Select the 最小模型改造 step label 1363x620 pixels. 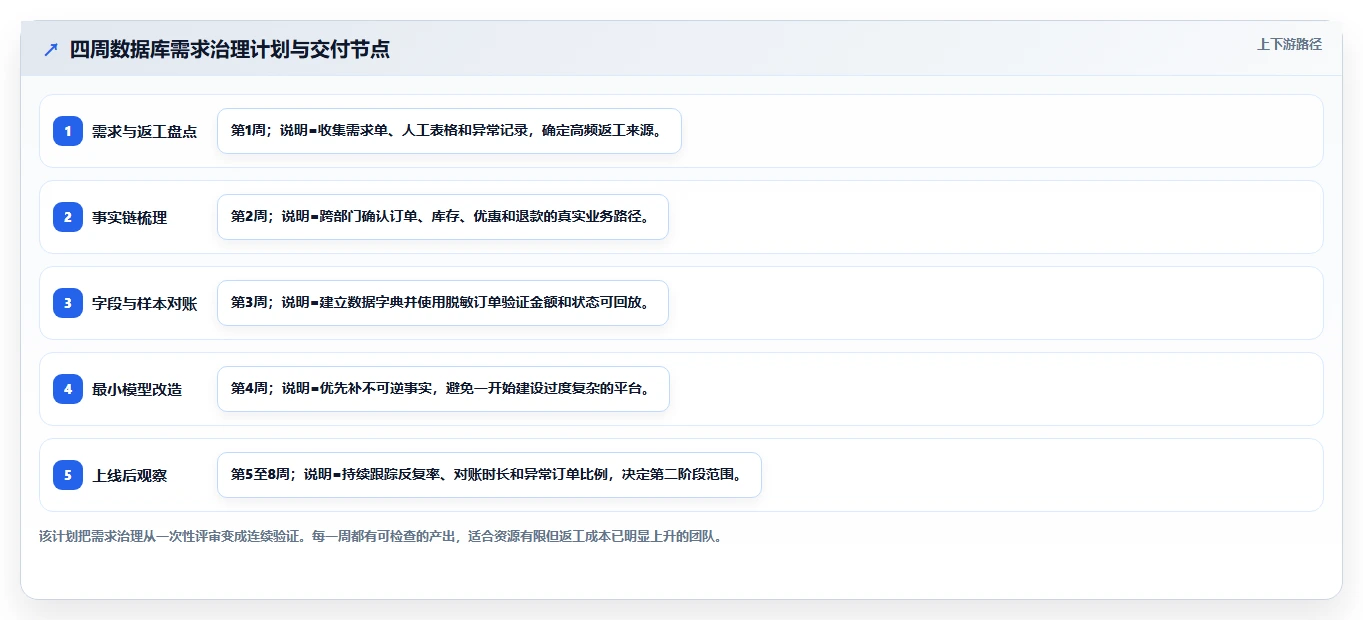coord(137,389)
